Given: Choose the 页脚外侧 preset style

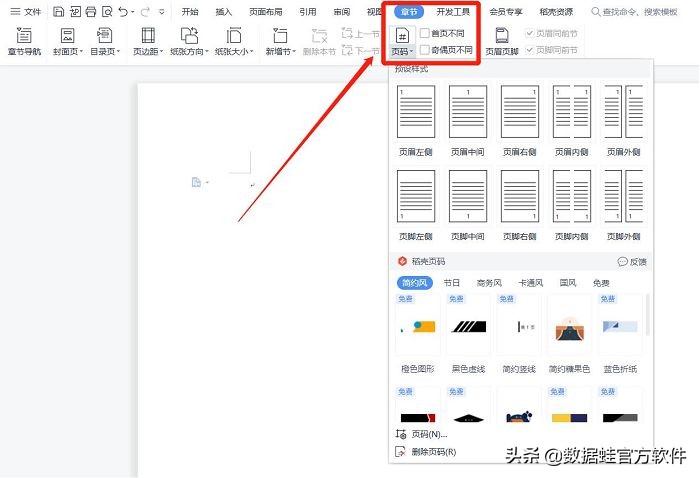Looking at the screenshot, I should click(623, 205).
